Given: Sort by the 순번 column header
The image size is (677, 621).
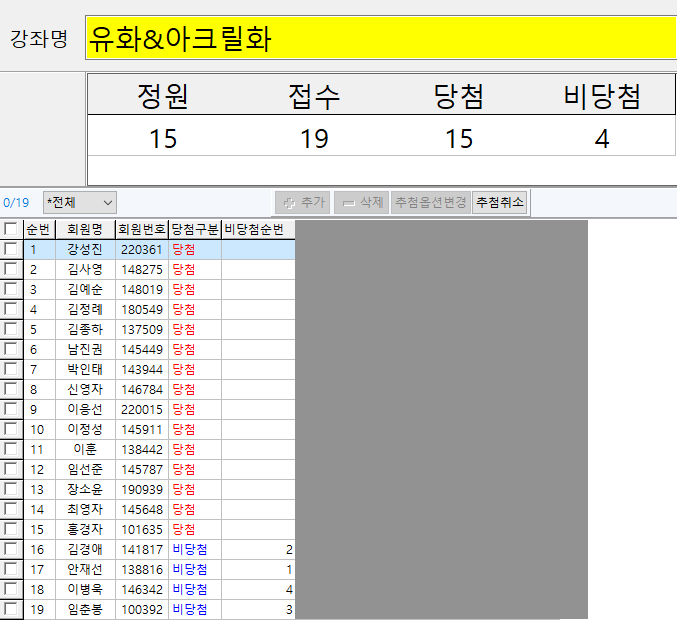Looking at the screenshot, I should (x=39, y=229).
